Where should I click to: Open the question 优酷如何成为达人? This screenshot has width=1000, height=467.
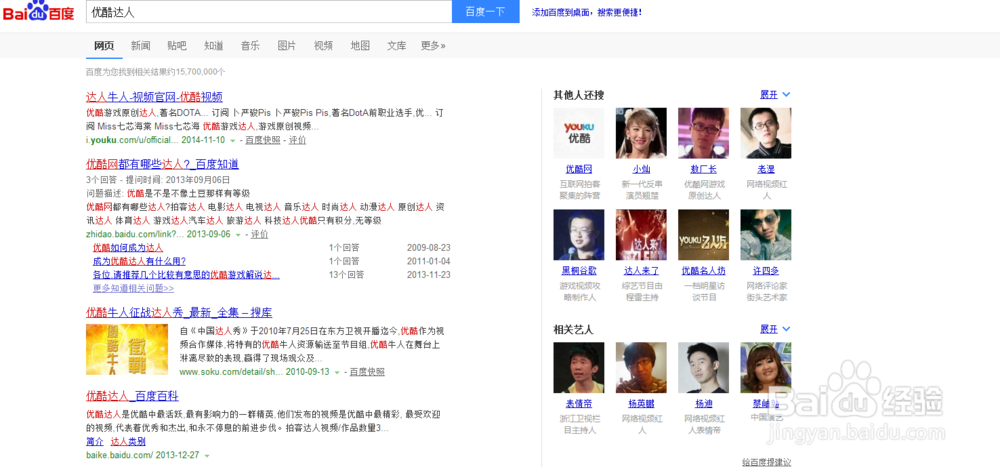128,248
